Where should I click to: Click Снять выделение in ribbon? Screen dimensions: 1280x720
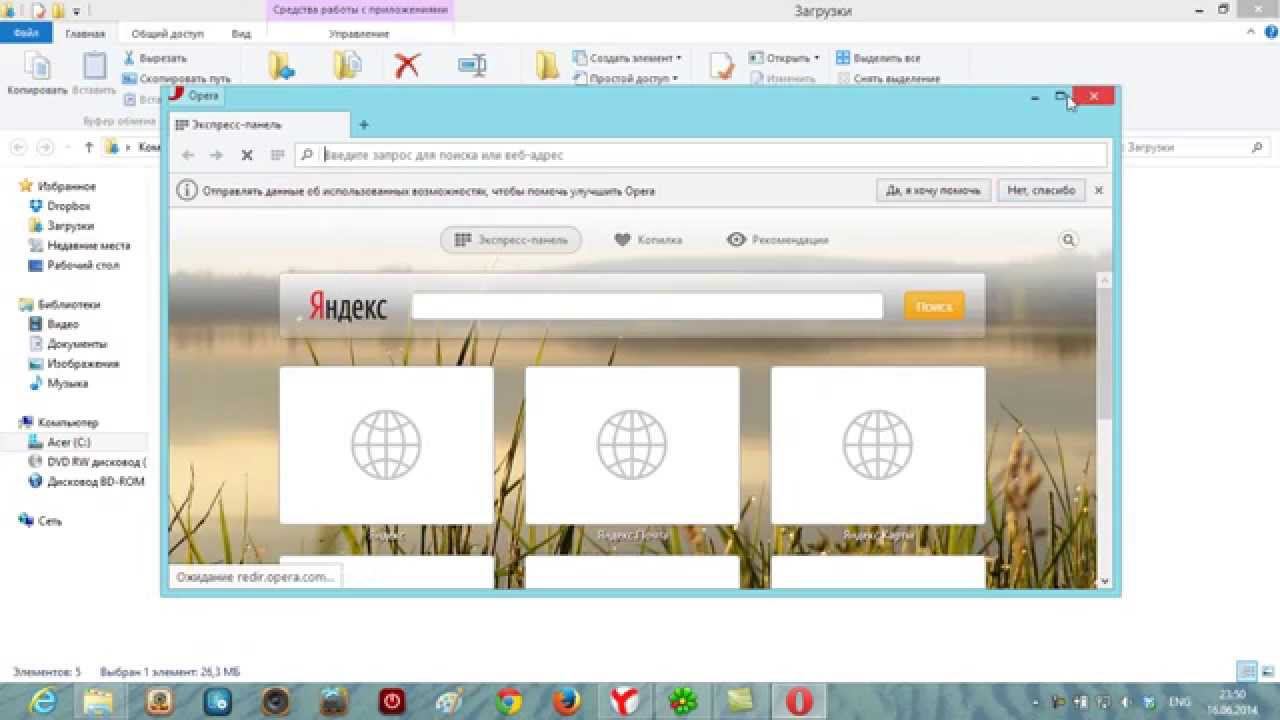(x=889, y=78)
